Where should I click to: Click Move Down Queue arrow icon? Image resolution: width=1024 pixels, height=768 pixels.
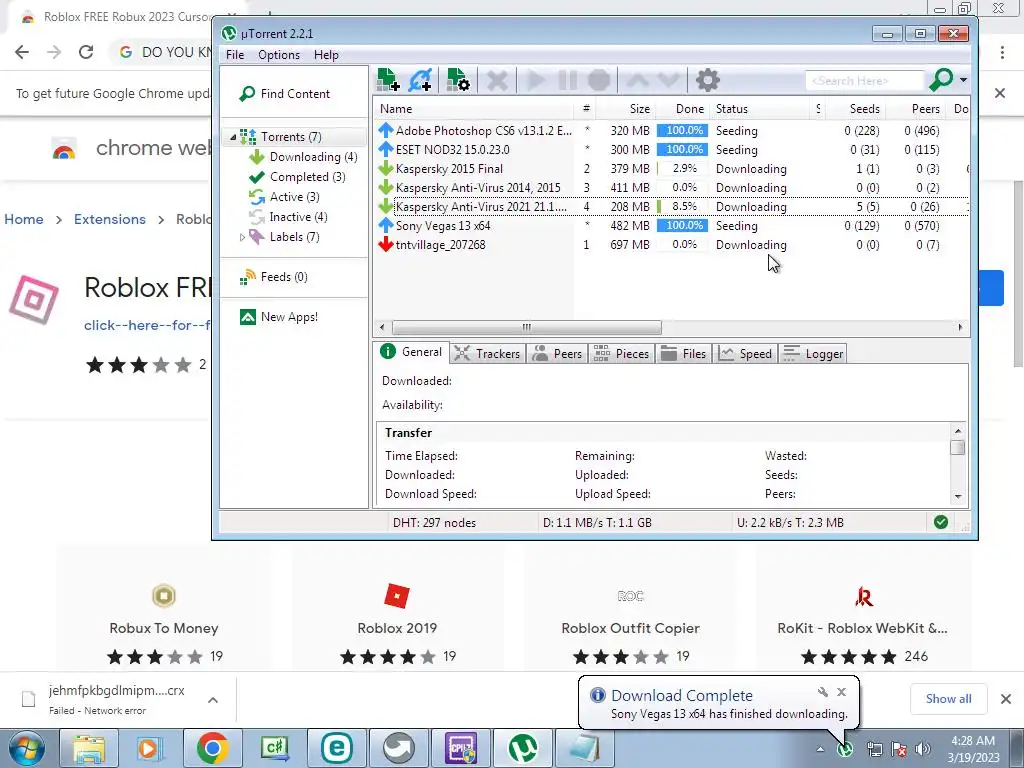[x=669, y=80]
